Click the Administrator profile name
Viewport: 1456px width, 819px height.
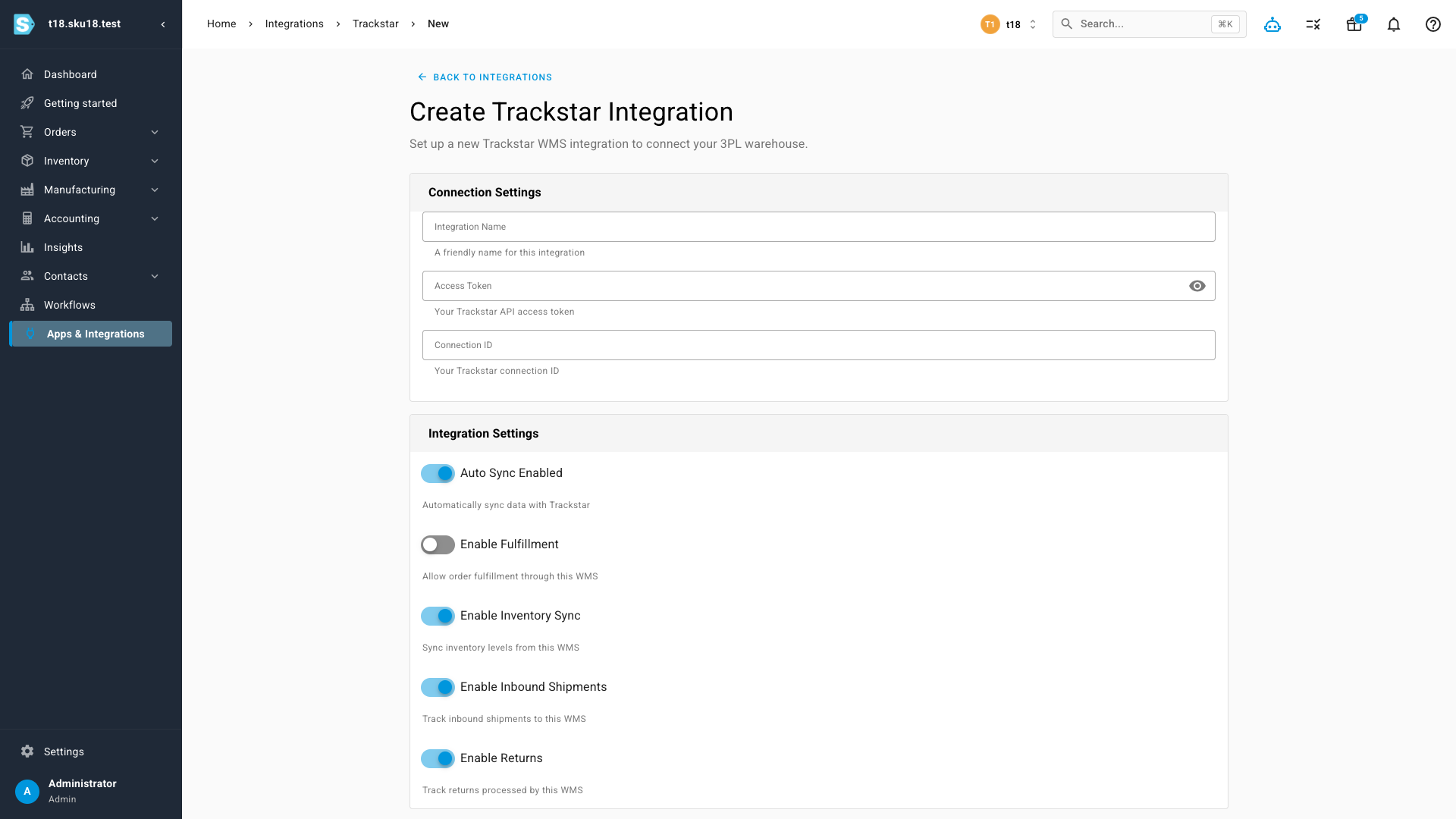click(83, 784)
